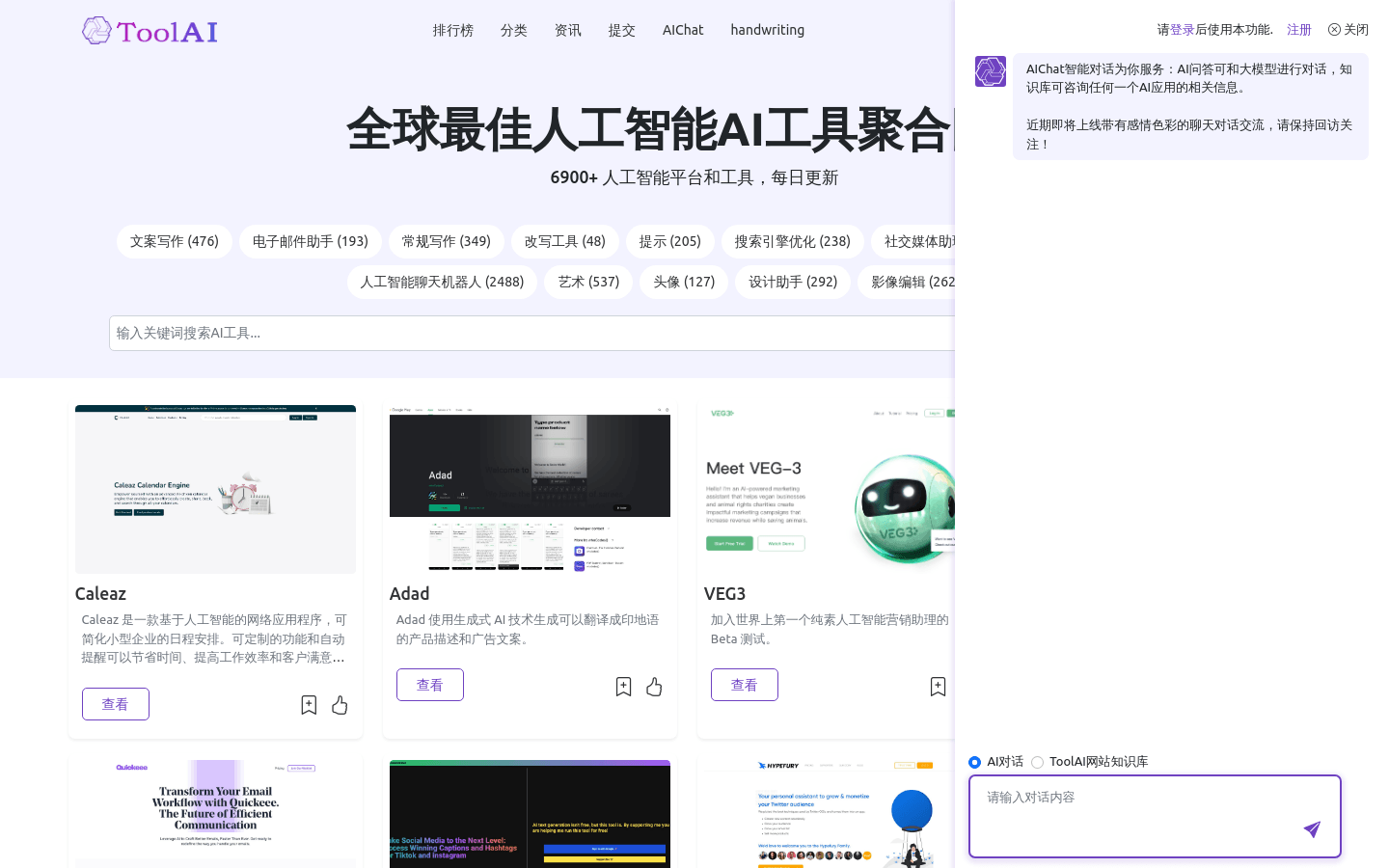The height and width of the screenshot is (868, 1389).
Task: Select the ToolAI网站知识库 radio option
Action: click(x=1037, y=762)
